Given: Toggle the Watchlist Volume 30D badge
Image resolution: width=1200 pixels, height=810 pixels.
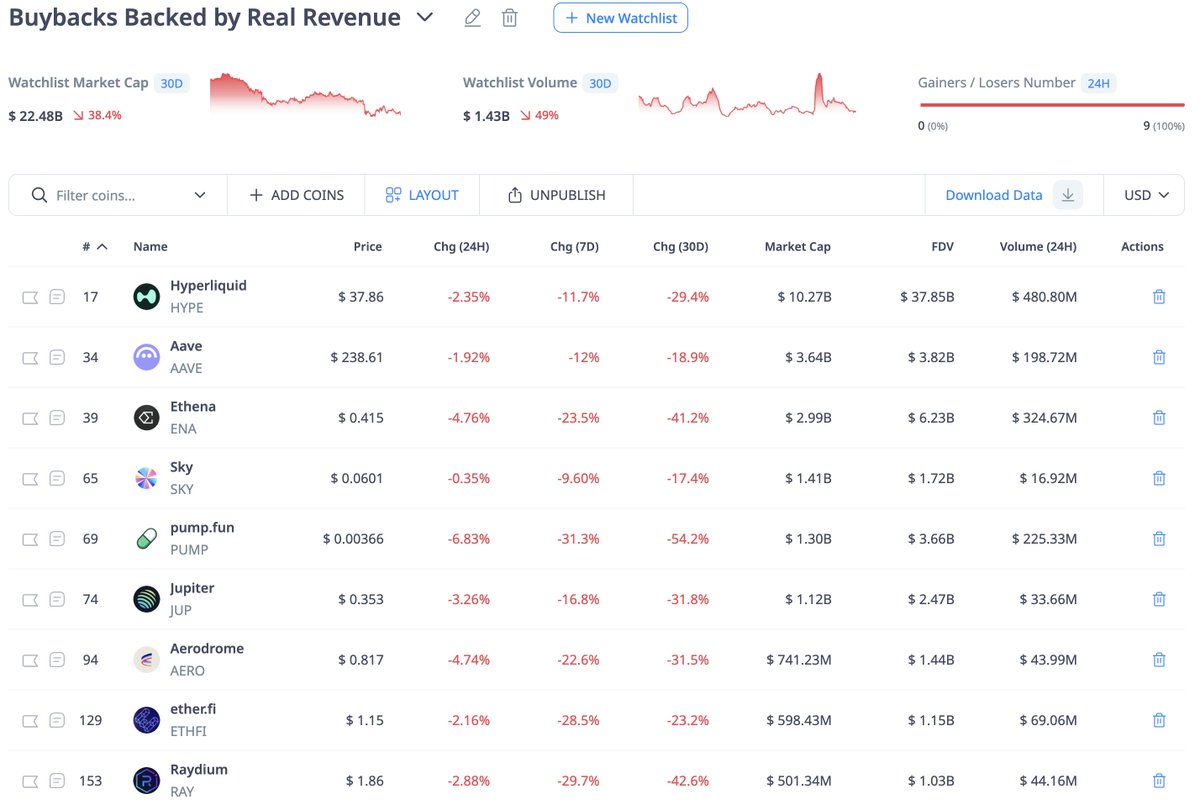Looking at the screenshot, I should pos(600,83).
